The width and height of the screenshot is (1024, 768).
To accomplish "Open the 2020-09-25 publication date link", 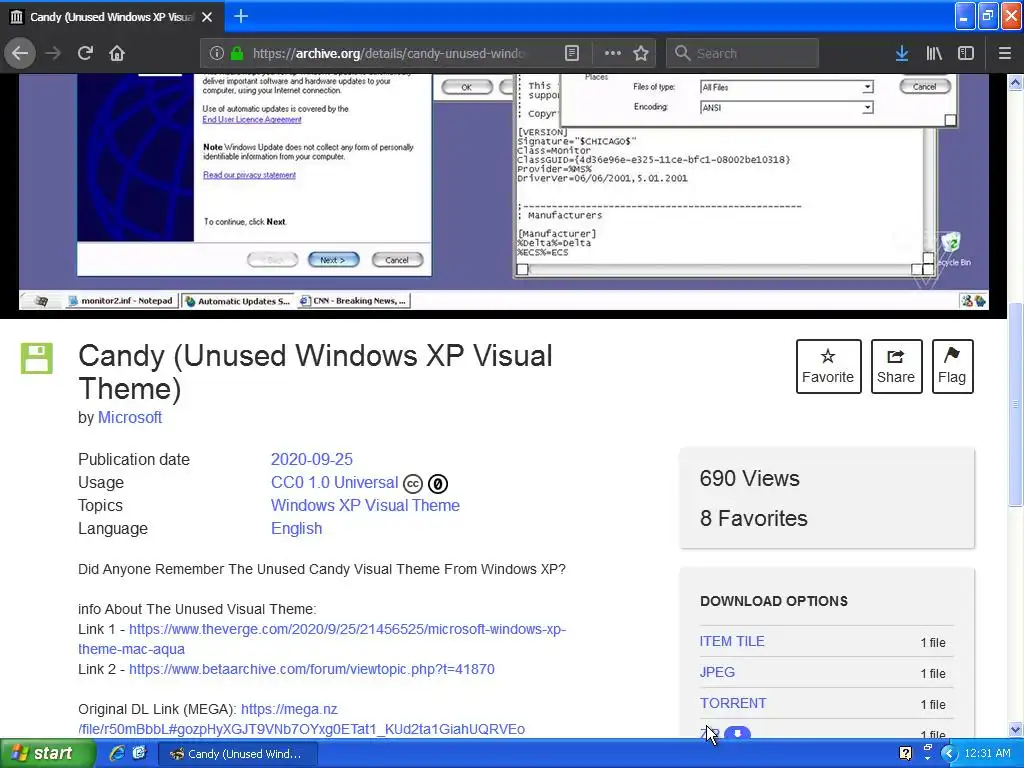I will (312, 459).
